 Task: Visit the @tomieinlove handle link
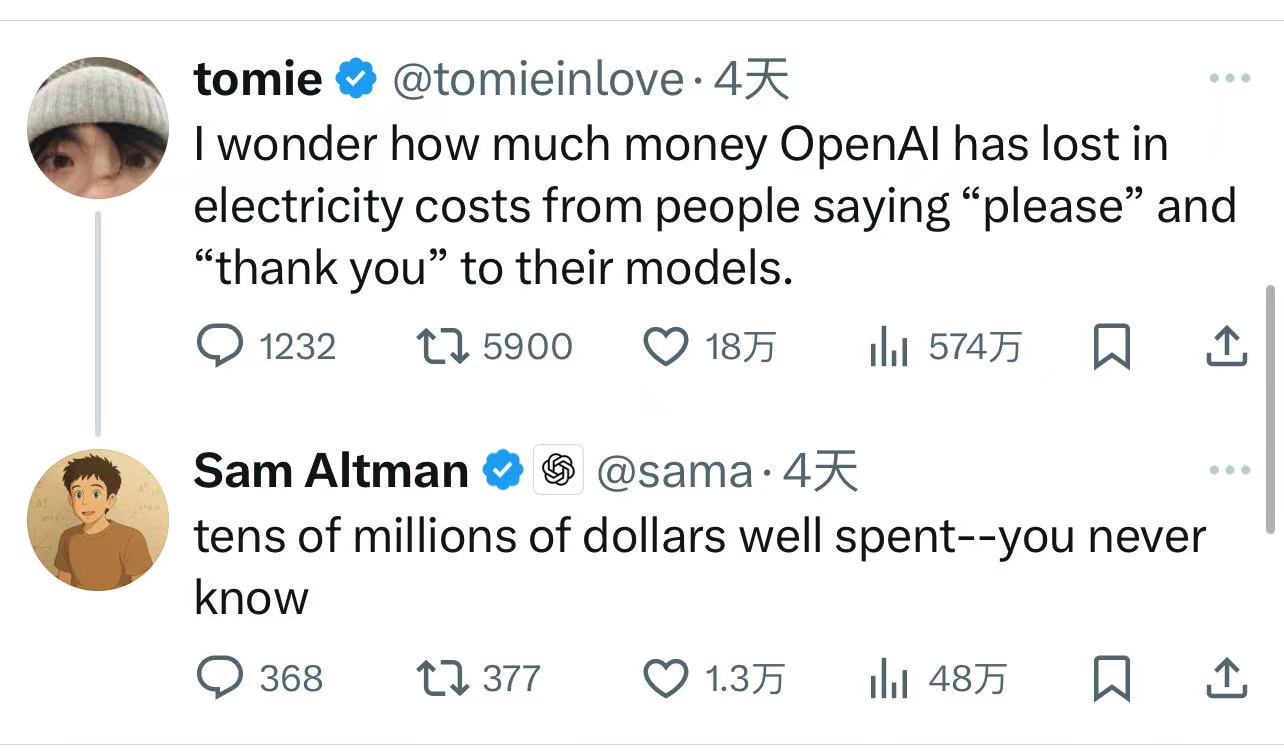(x=538, y=79)
